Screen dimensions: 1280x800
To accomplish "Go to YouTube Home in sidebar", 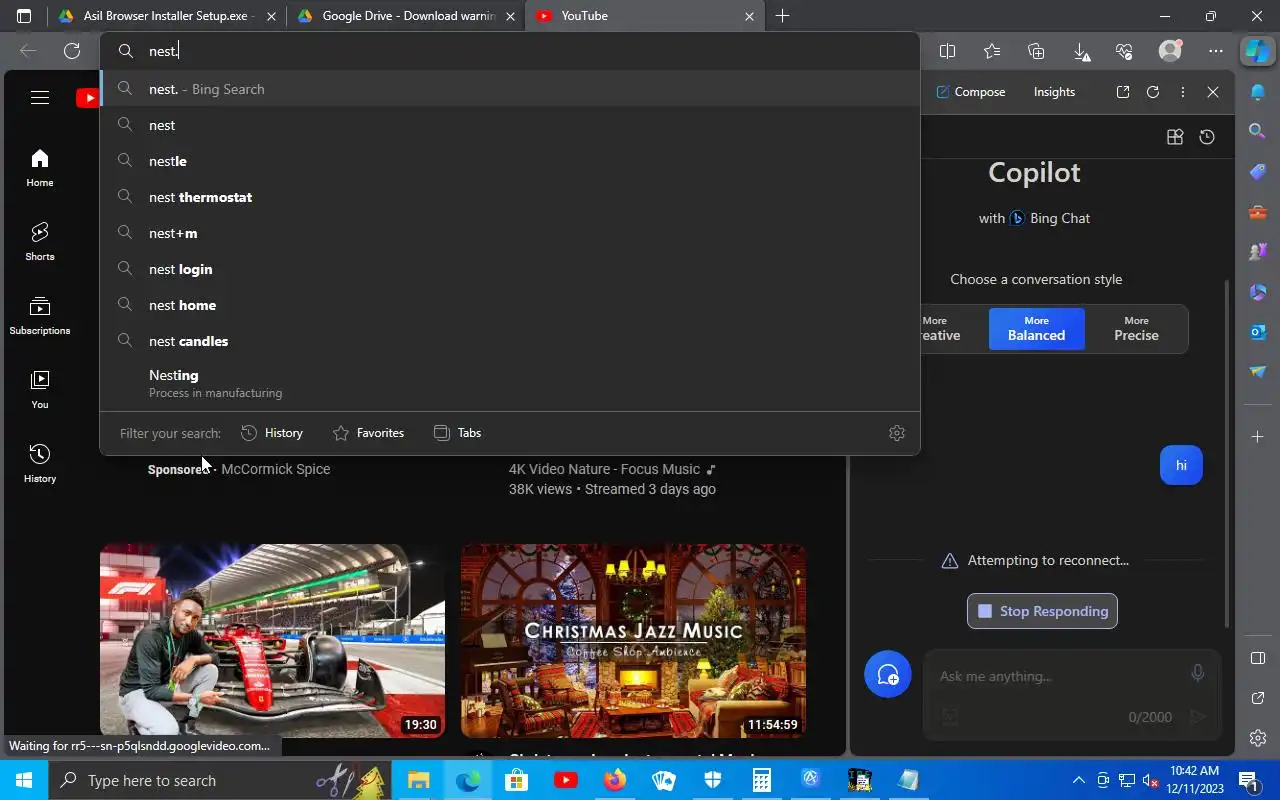I will click(x=40, y=168).
